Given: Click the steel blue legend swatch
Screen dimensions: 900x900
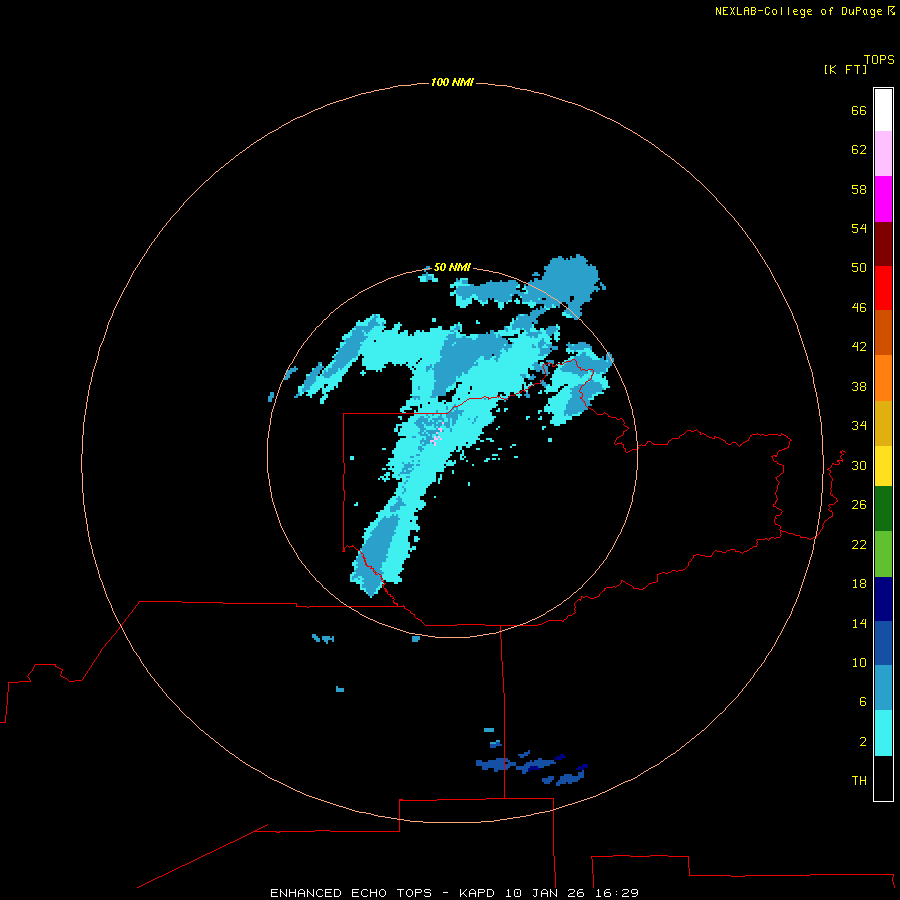Looking at the screenshot, I should click(883, 688).
